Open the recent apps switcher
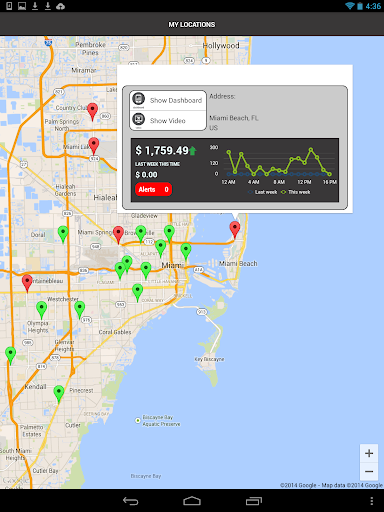 (254, 501)
